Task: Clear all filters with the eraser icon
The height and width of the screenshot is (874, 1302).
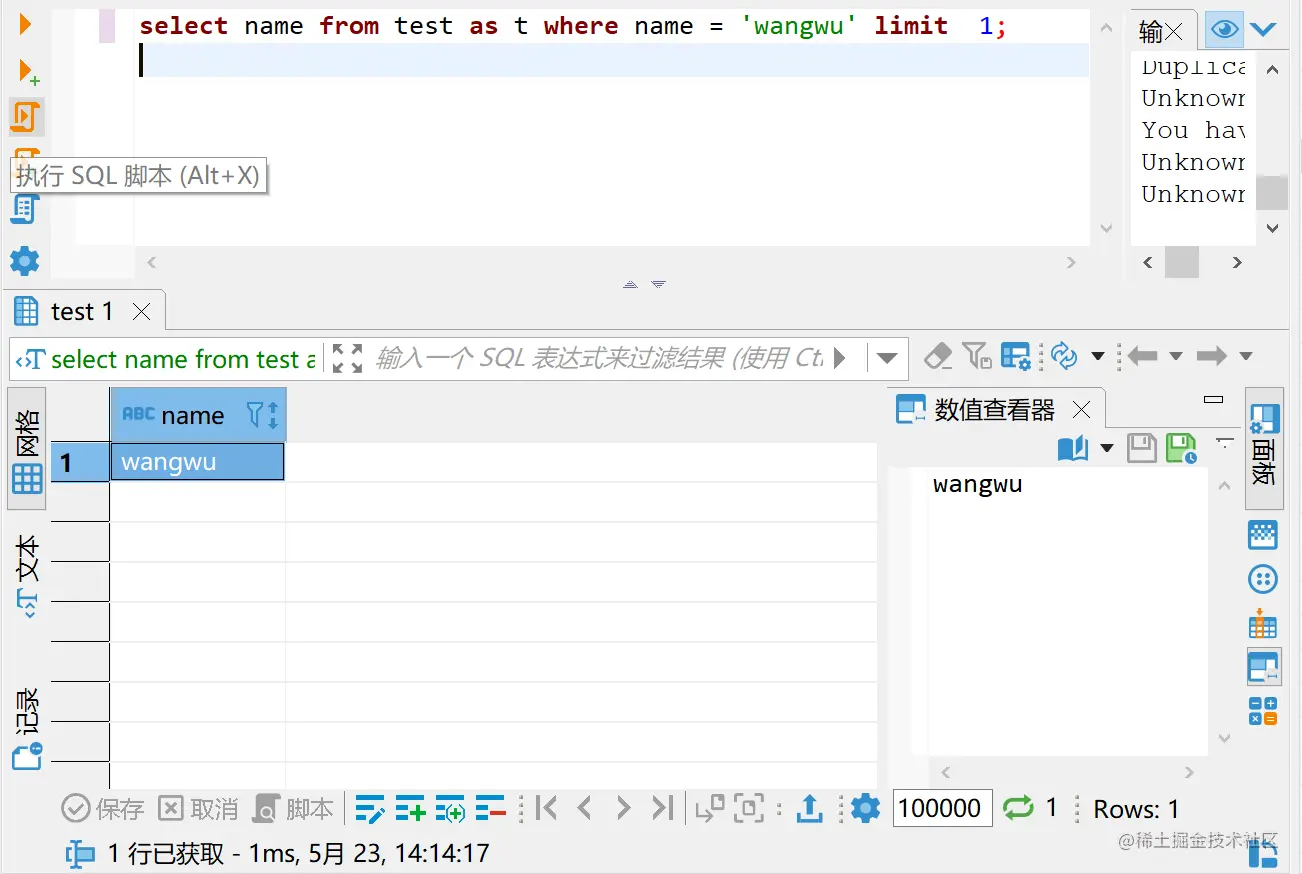Action: 938,356
